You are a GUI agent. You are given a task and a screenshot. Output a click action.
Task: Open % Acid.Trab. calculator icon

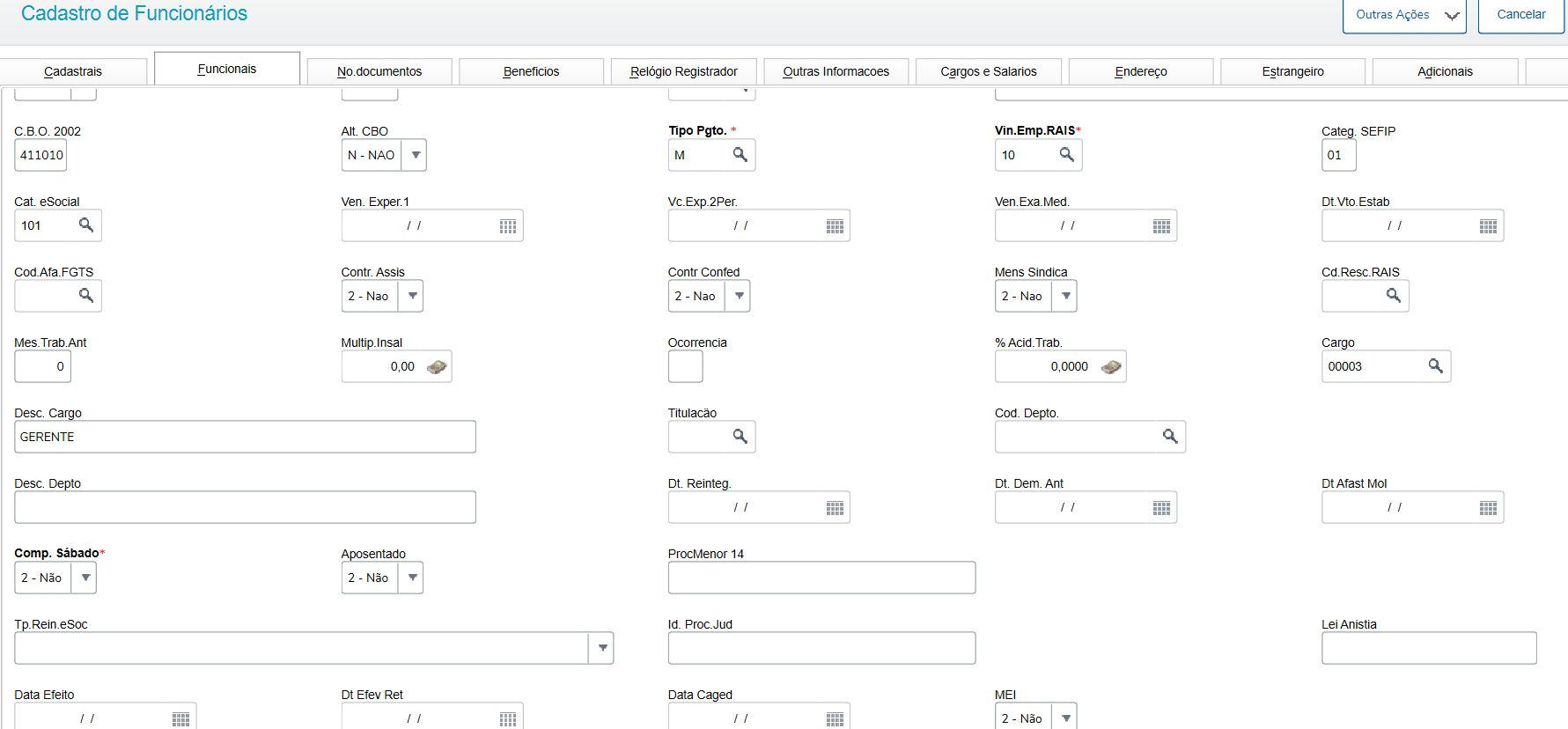tap(1111, 367)
